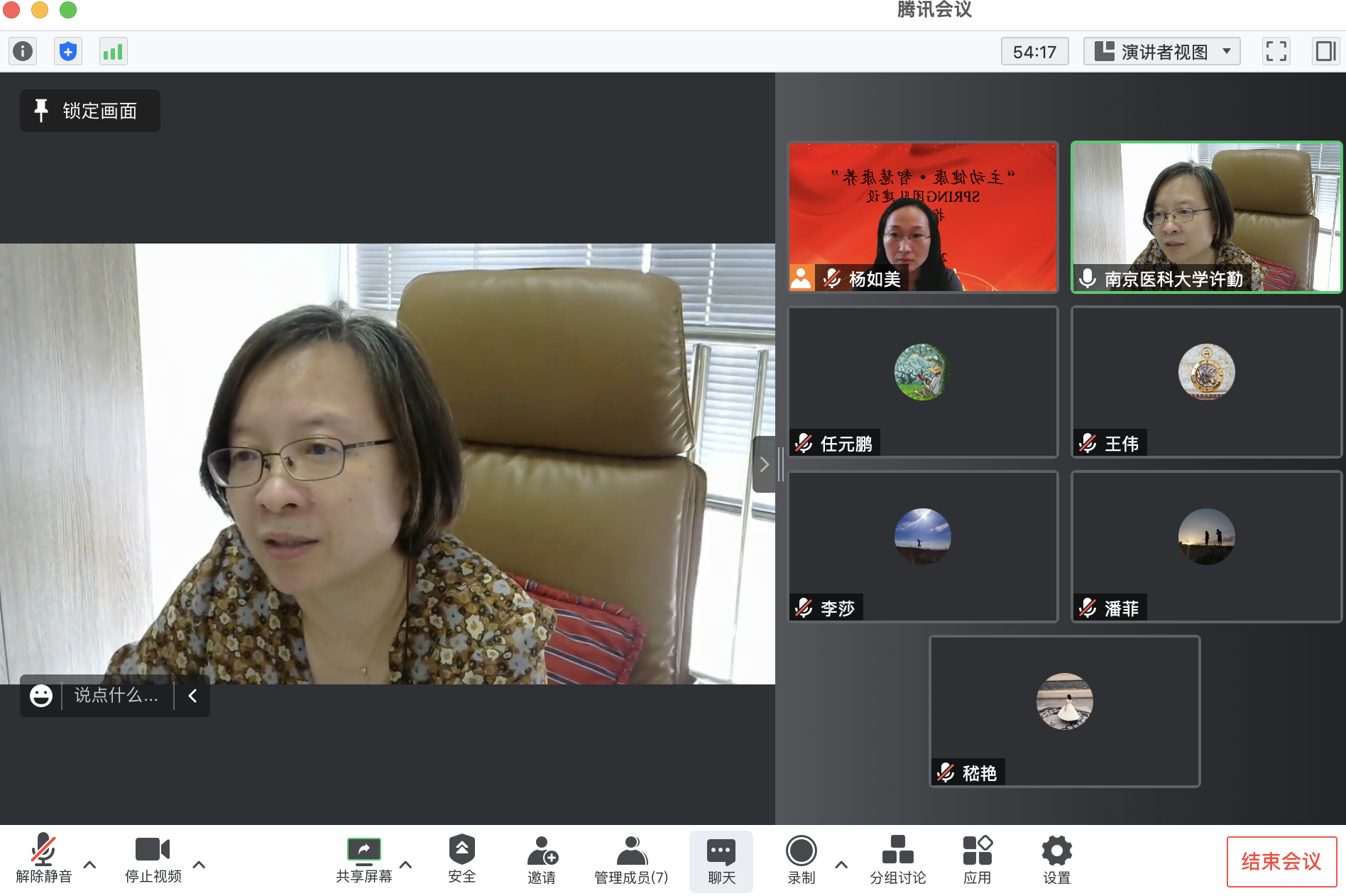The image size is (1346, 896).
Task: Open 设置 settings gear
Action: [x=1056, y=860]
